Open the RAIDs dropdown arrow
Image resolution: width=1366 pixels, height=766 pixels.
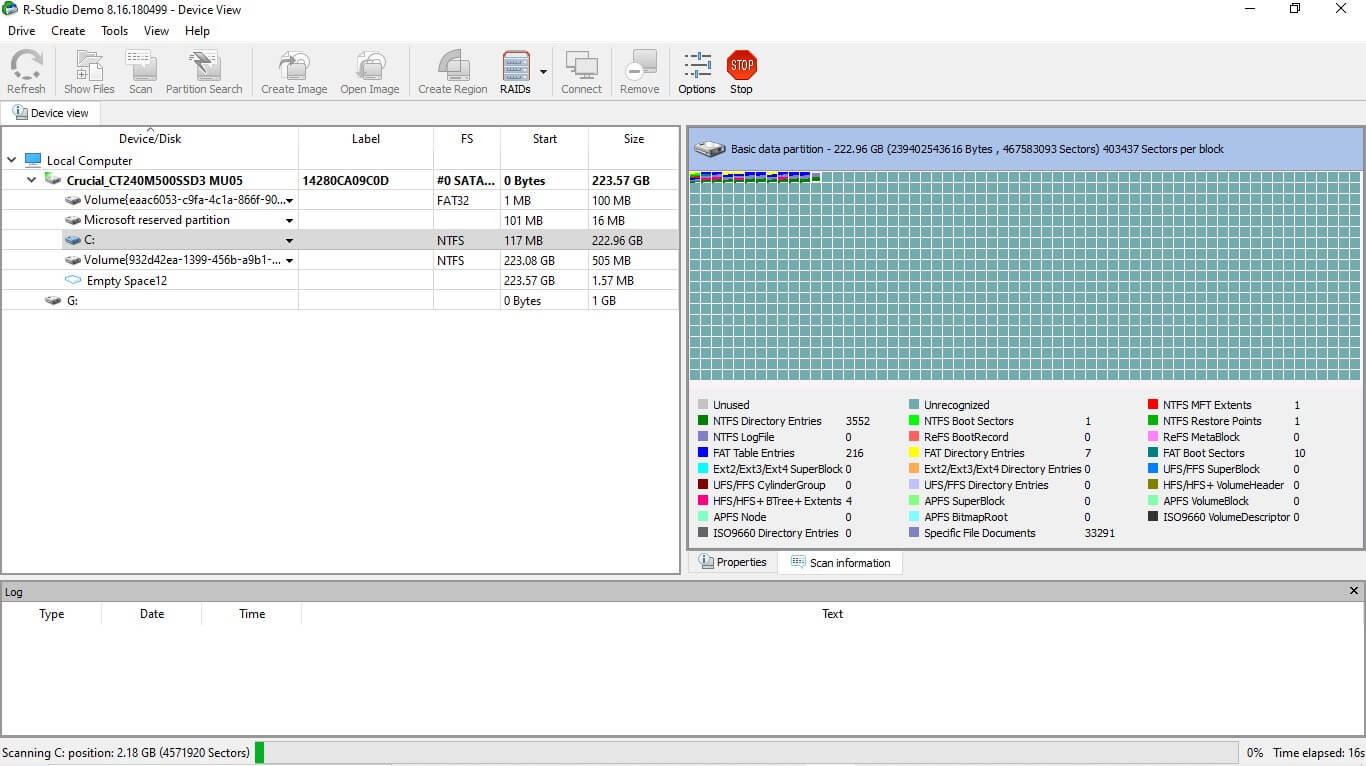(x=543, y=72)
